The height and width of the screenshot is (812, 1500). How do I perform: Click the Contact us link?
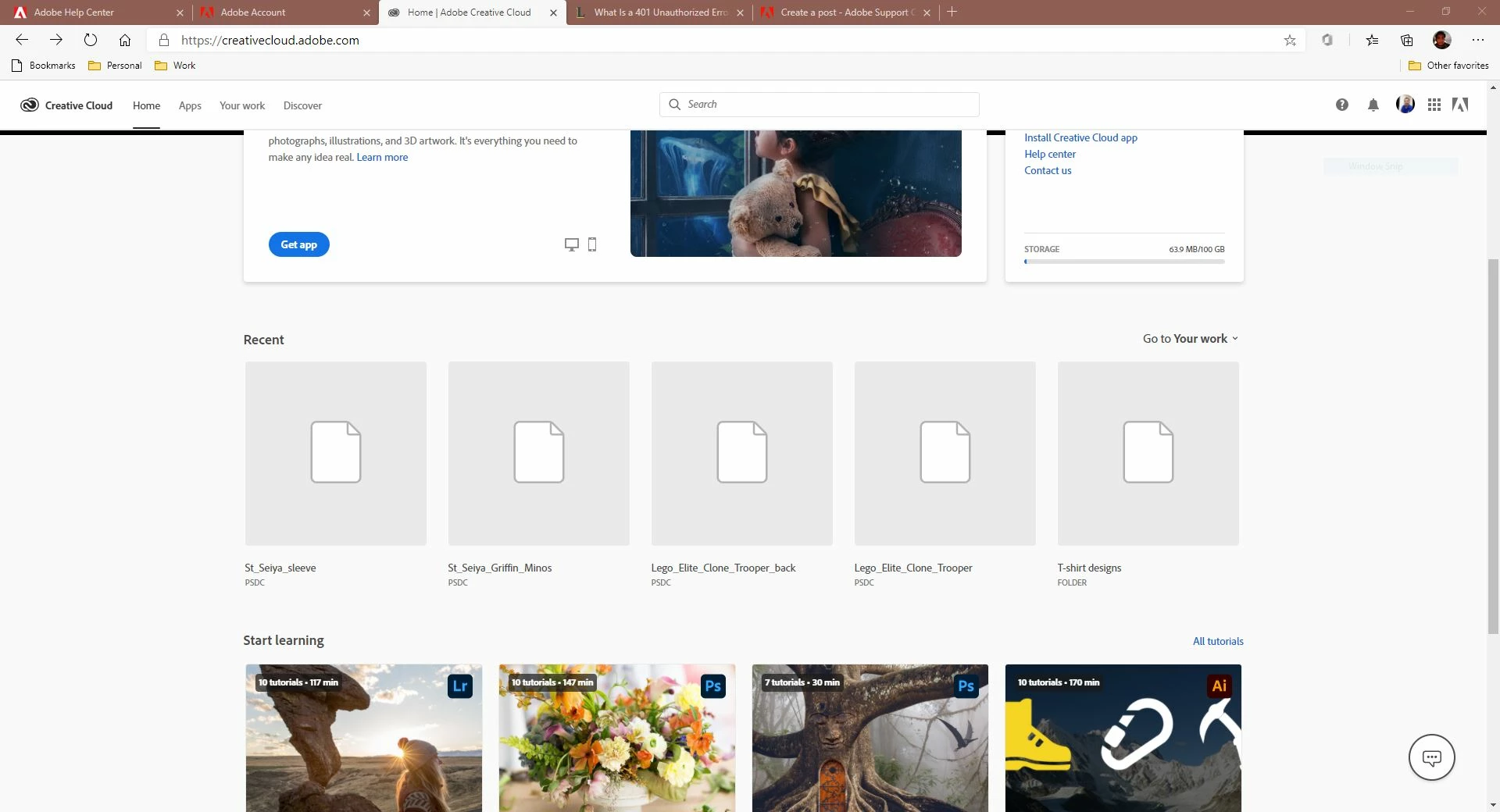pyautogui.click(x=1048, y=170)
